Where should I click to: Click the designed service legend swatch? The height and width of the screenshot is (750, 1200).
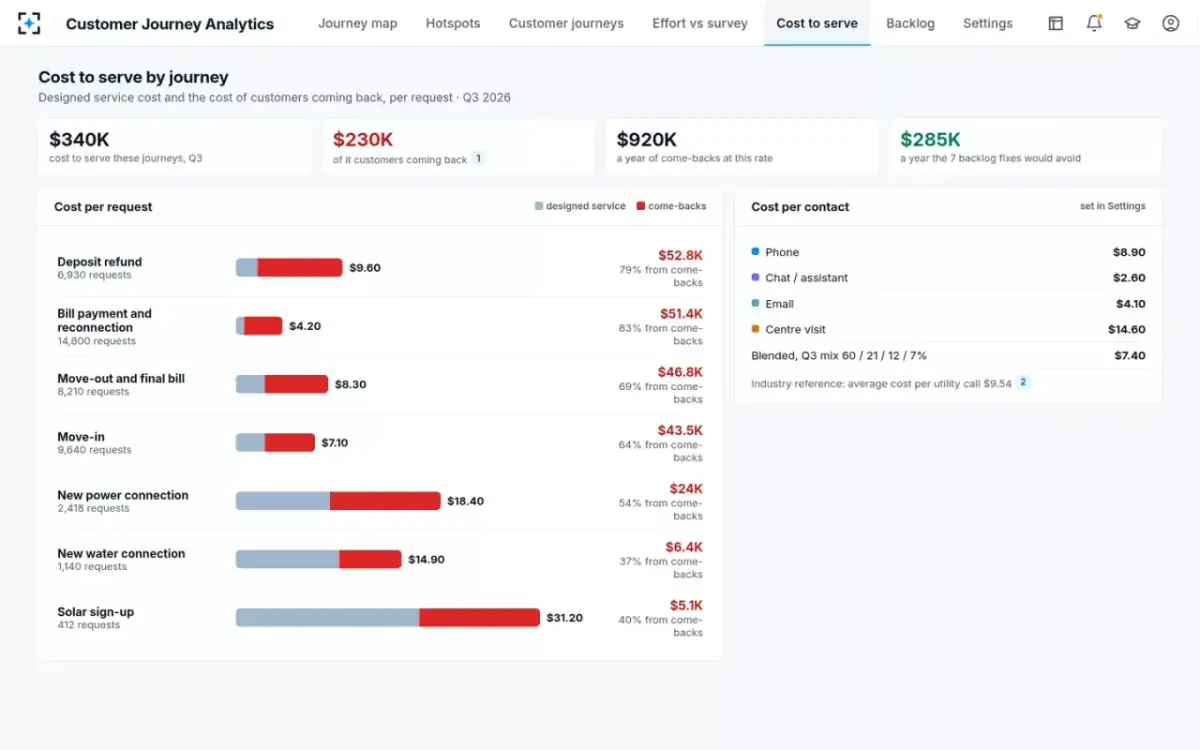pyautogui.click(x=539, y=206)
